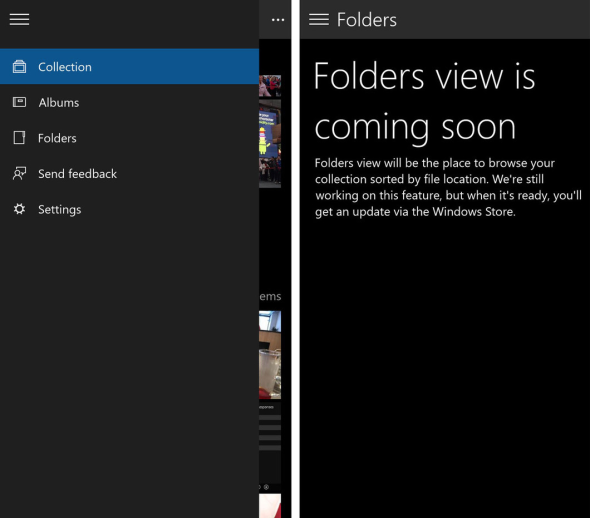The height and width of the screenshot is (518, 590).
Task: Go to the Folders menu entry
Action: point(129,138)
